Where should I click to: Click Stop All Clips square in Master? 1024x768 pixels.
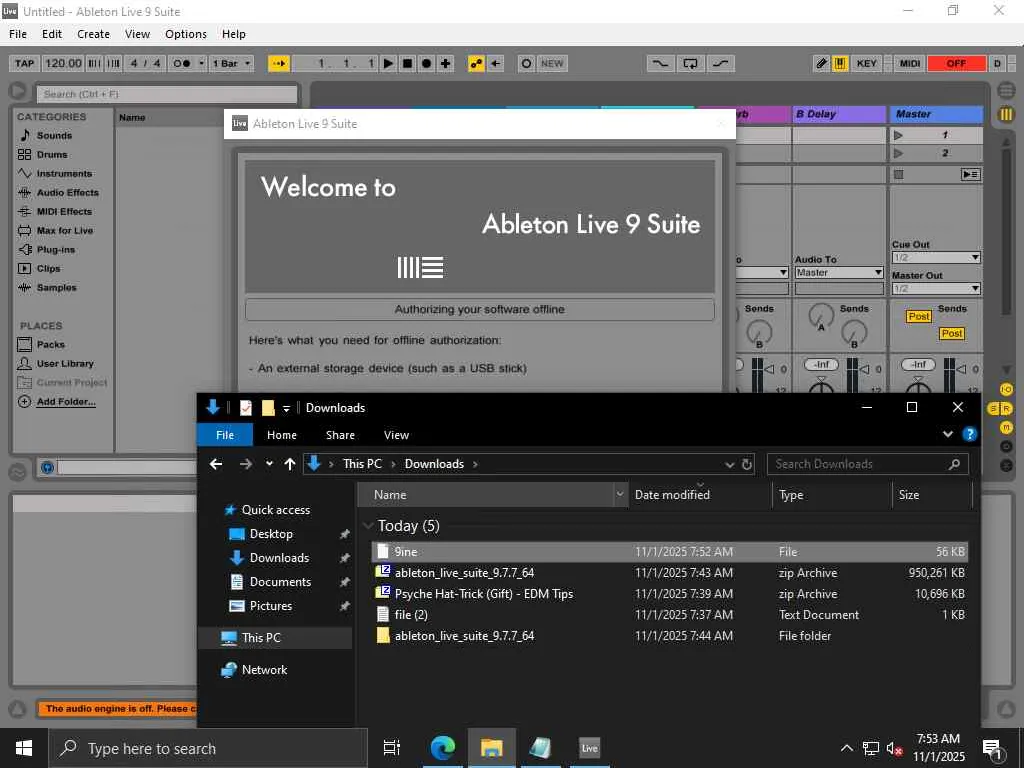click(899, 174)
